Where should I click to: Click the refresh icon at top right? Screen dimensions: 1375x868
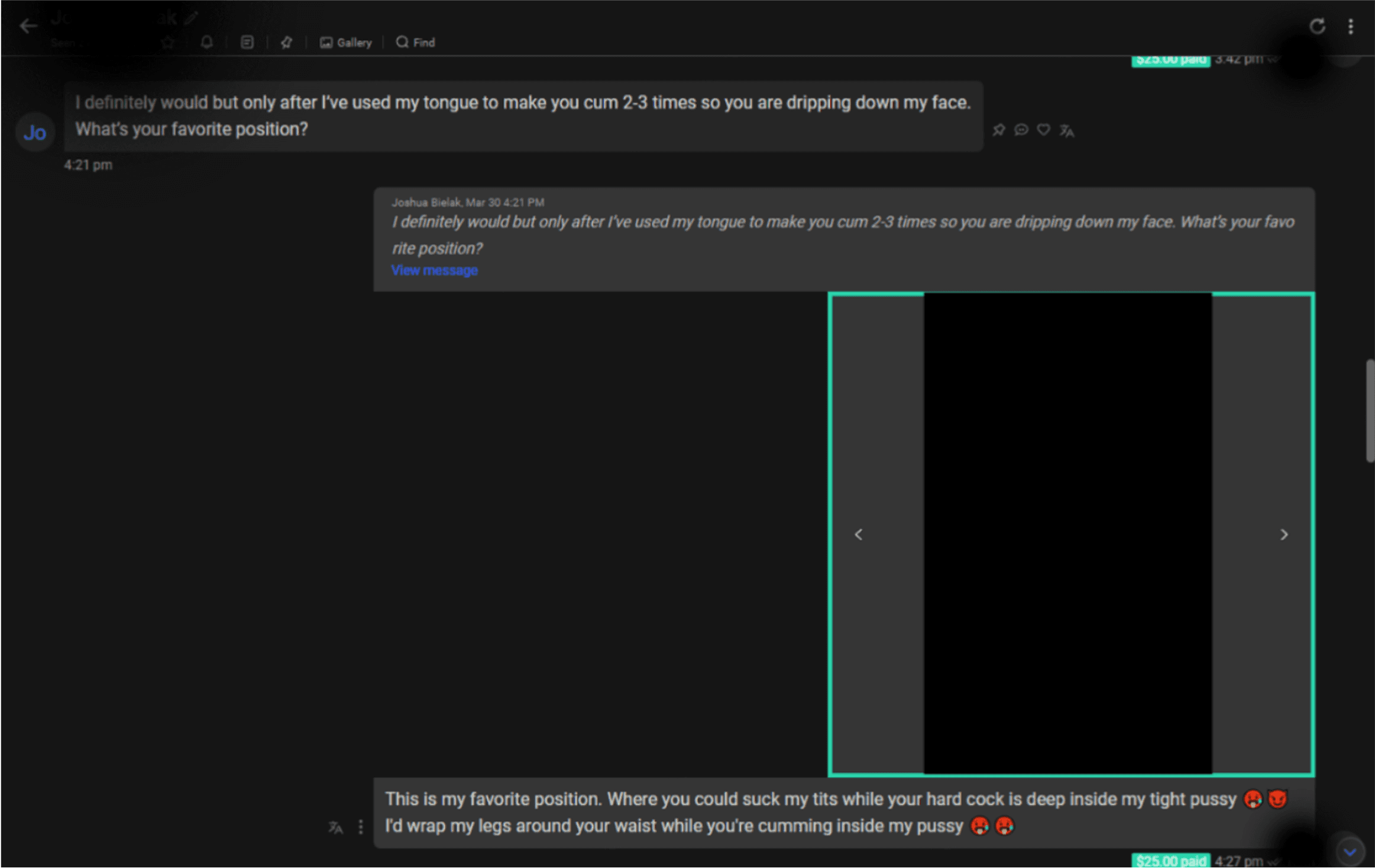[x=1318, y=27]
